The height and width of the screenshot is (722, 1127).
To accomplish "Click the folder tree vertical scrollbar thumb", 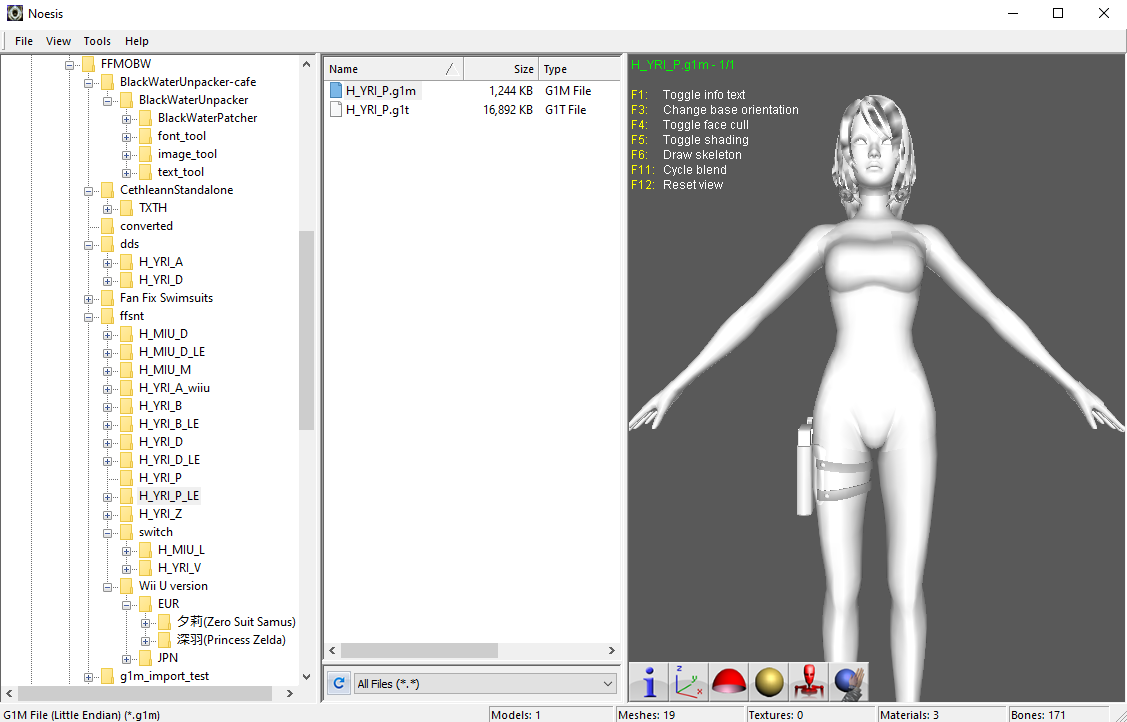I will click(x=307, y=330).
